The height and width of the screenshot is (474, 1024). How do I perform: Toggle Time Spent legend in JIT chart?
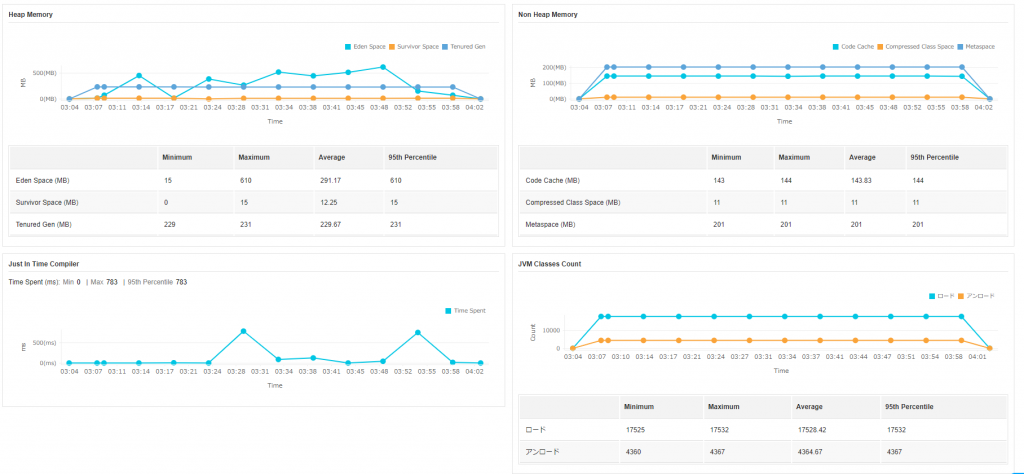[466, 311]
